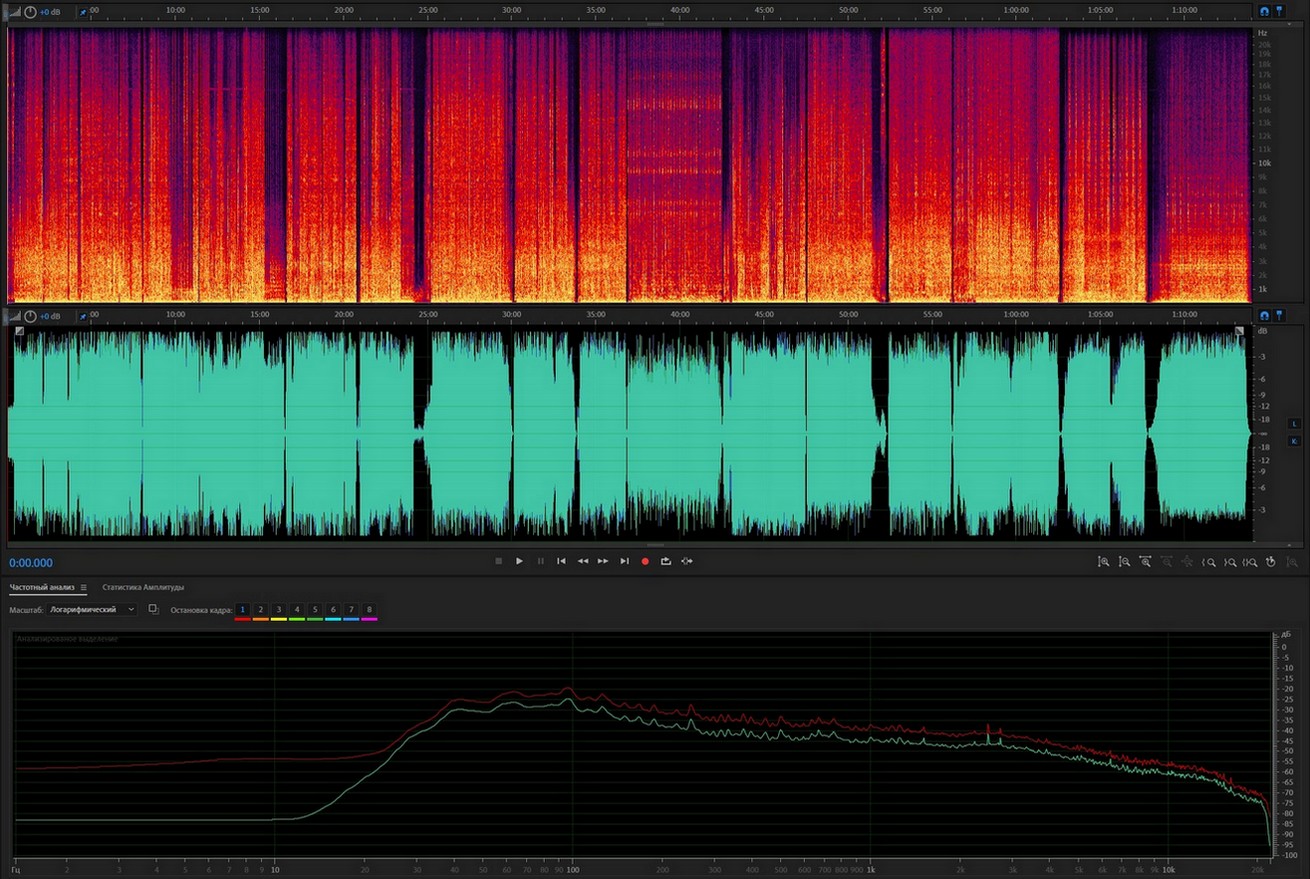The width and height of the screenshot is (1310, 879).
Task: Toggle Loop Playback icon
Action: [x=666, y=561]
